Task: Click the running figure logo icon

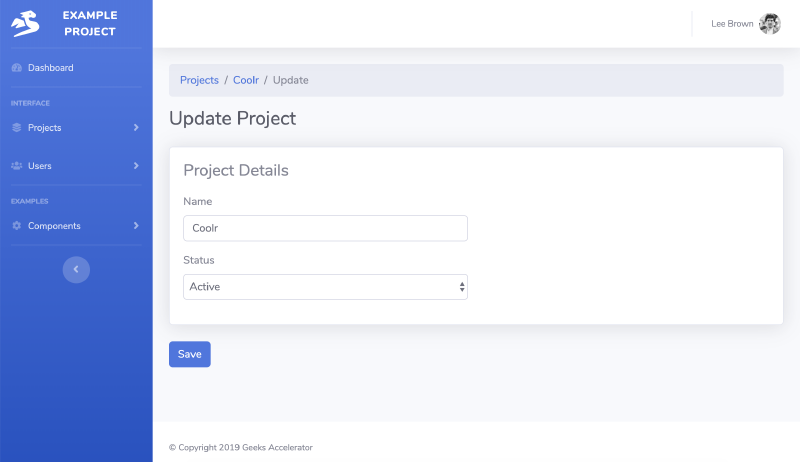Action: click(x=25, y=23)
